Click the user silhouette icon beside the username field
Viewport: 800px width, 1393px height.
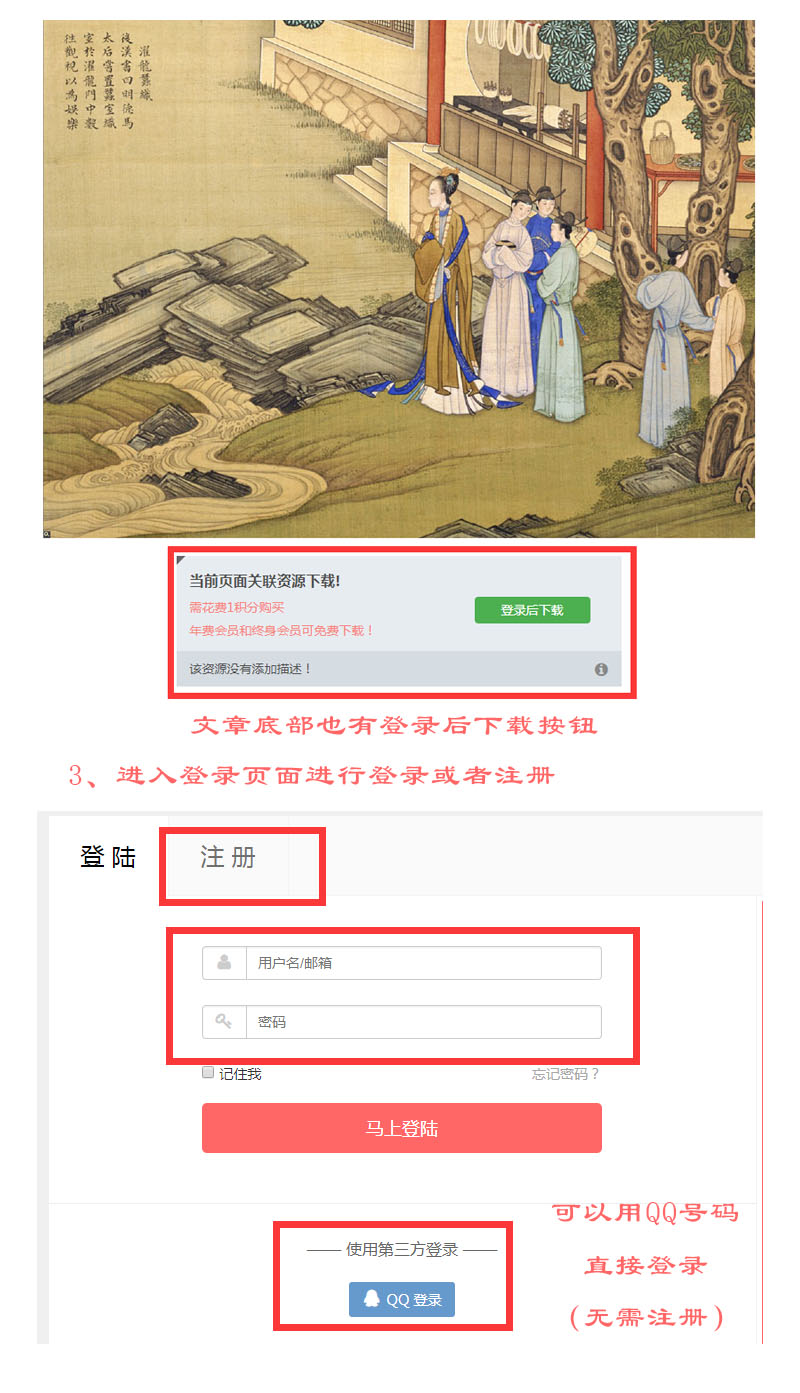pyautogui.click(x=224, y=962)
